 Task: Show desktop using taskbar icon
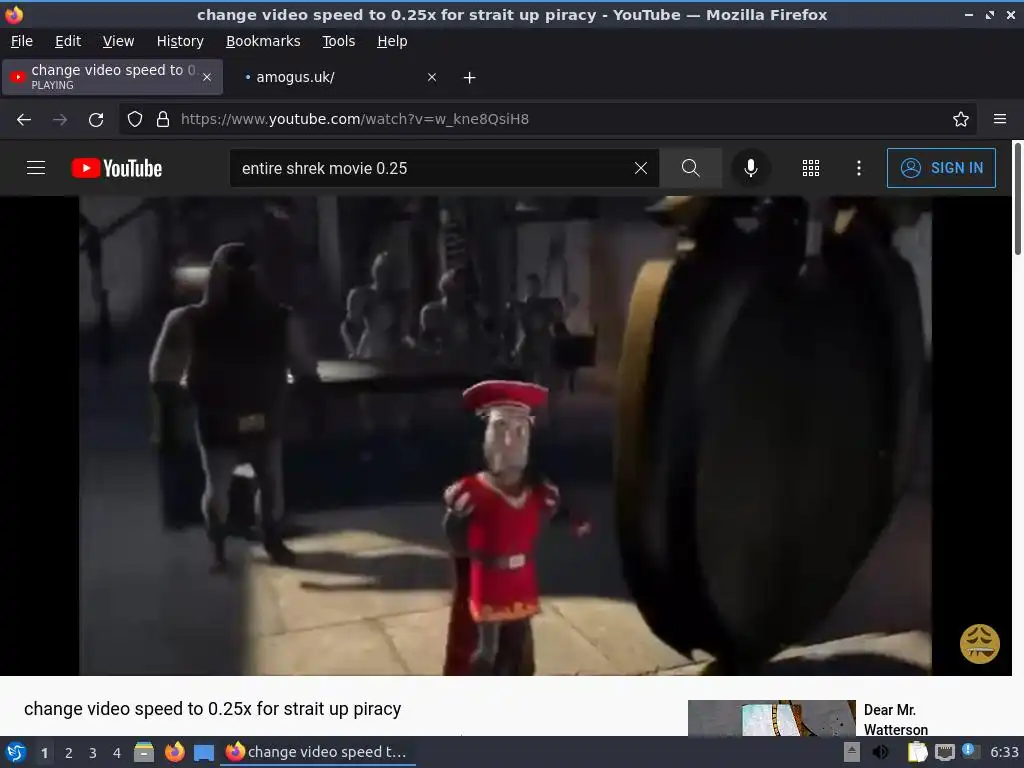coord(204,752)
